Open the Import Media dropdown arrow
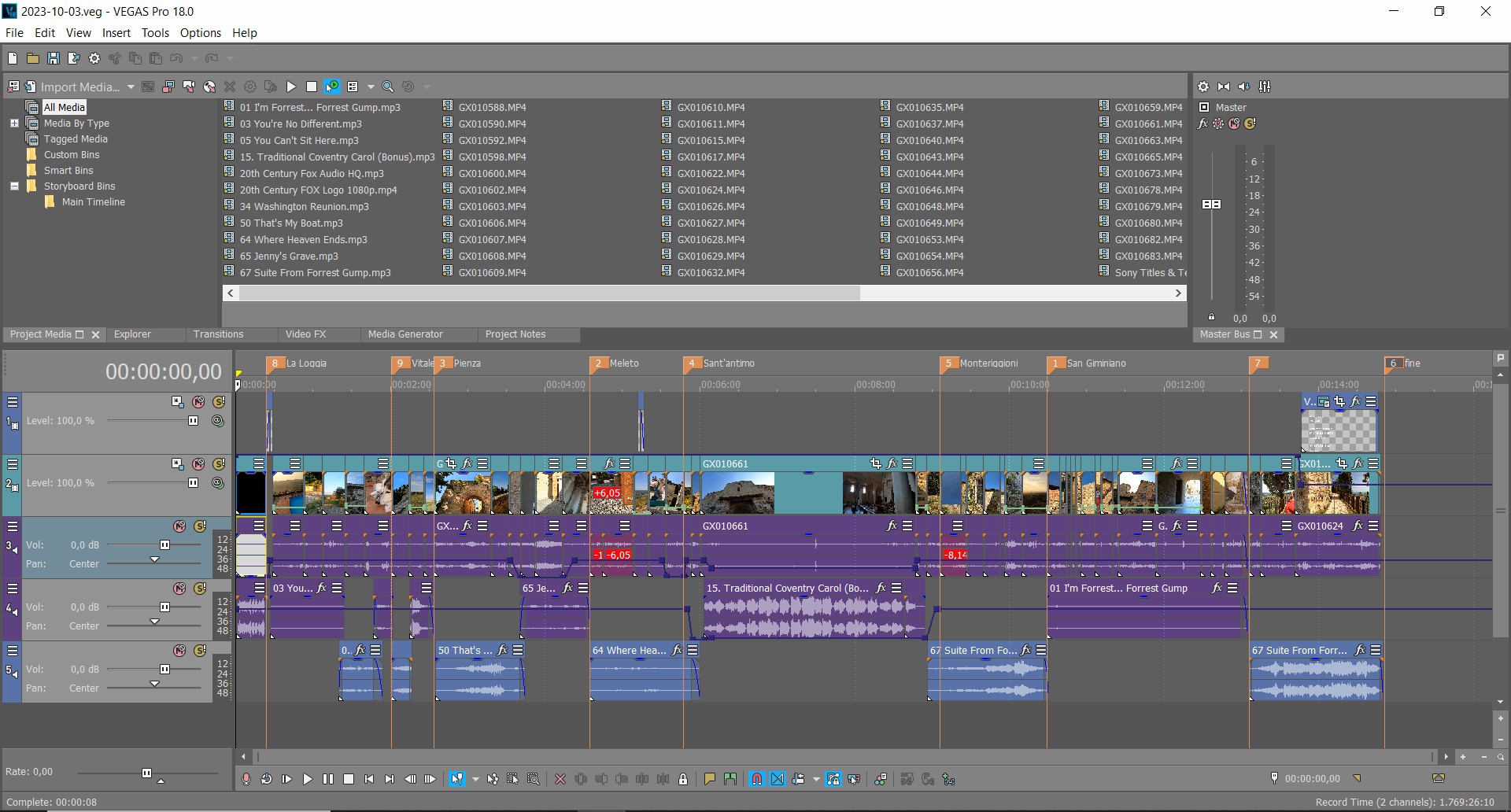The height and width of the screenshot is (812, 1511). coord(131,87)
